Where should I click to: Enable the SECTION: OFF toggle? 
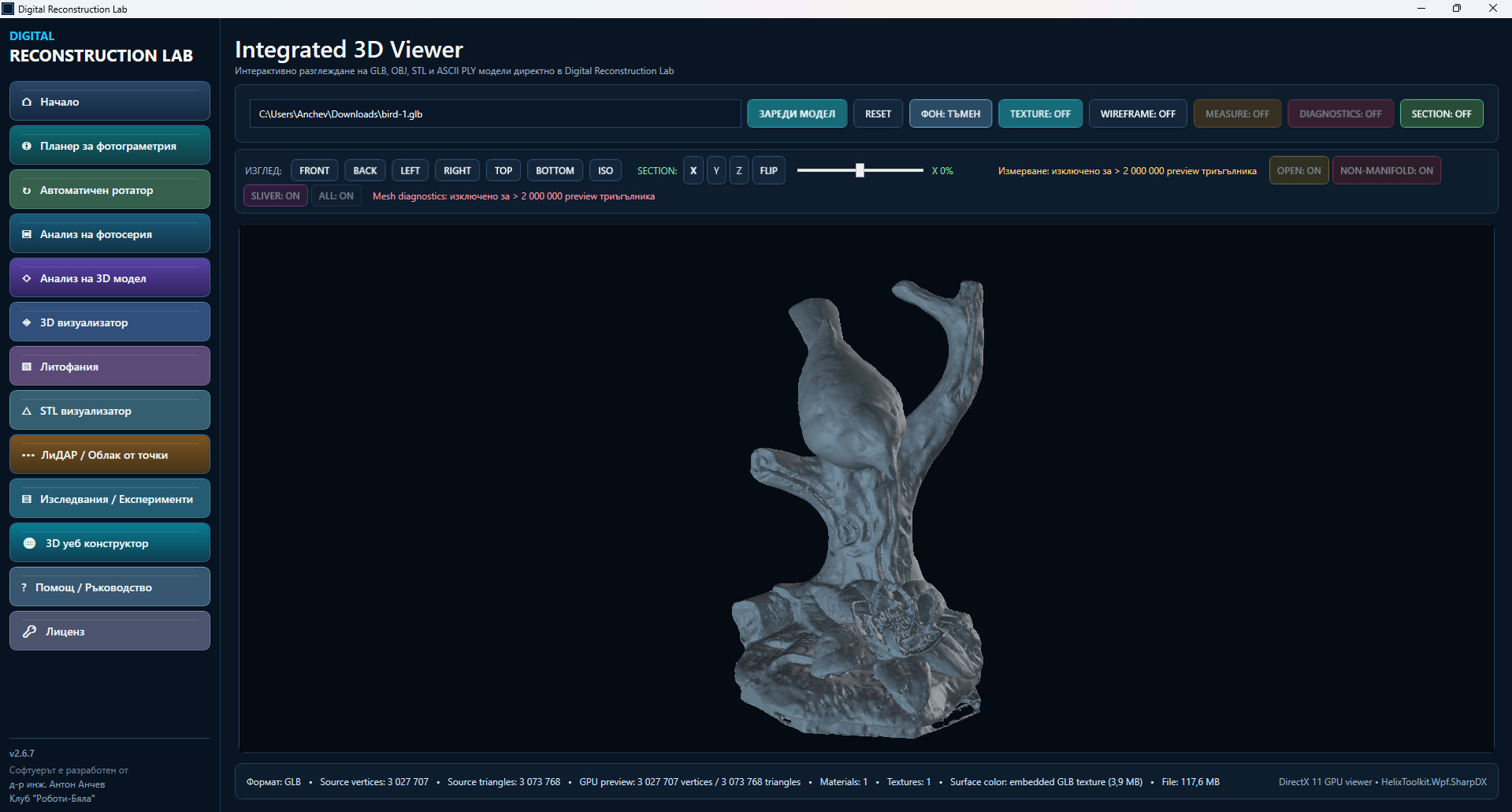pos(1441,114)
